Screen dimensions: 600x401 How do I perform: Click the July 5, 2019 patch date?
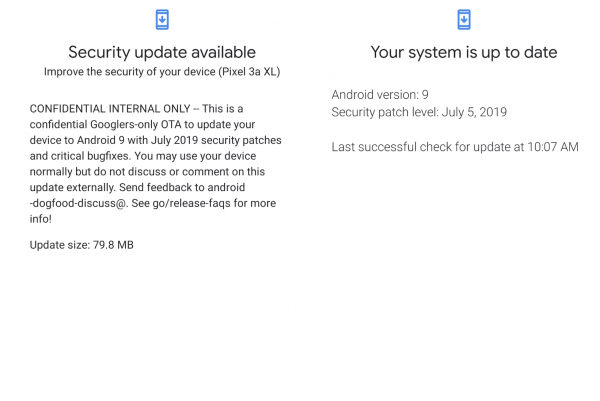pyautogui.click(x=474, y=112)
